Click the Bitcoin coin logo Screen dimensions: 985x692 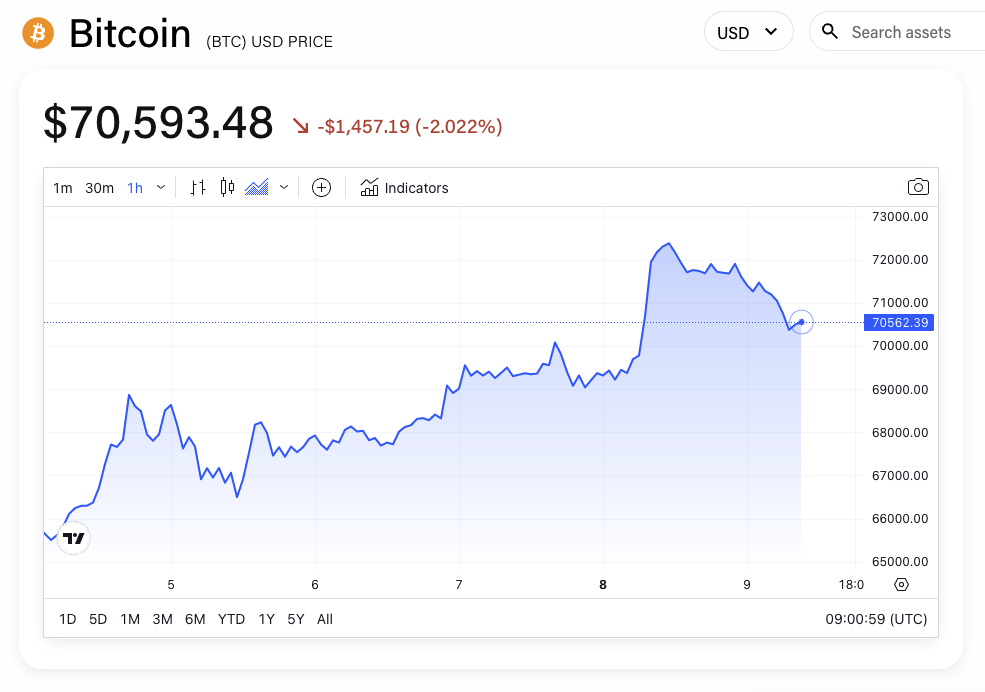pyautogui.click(x=36, y=32)
